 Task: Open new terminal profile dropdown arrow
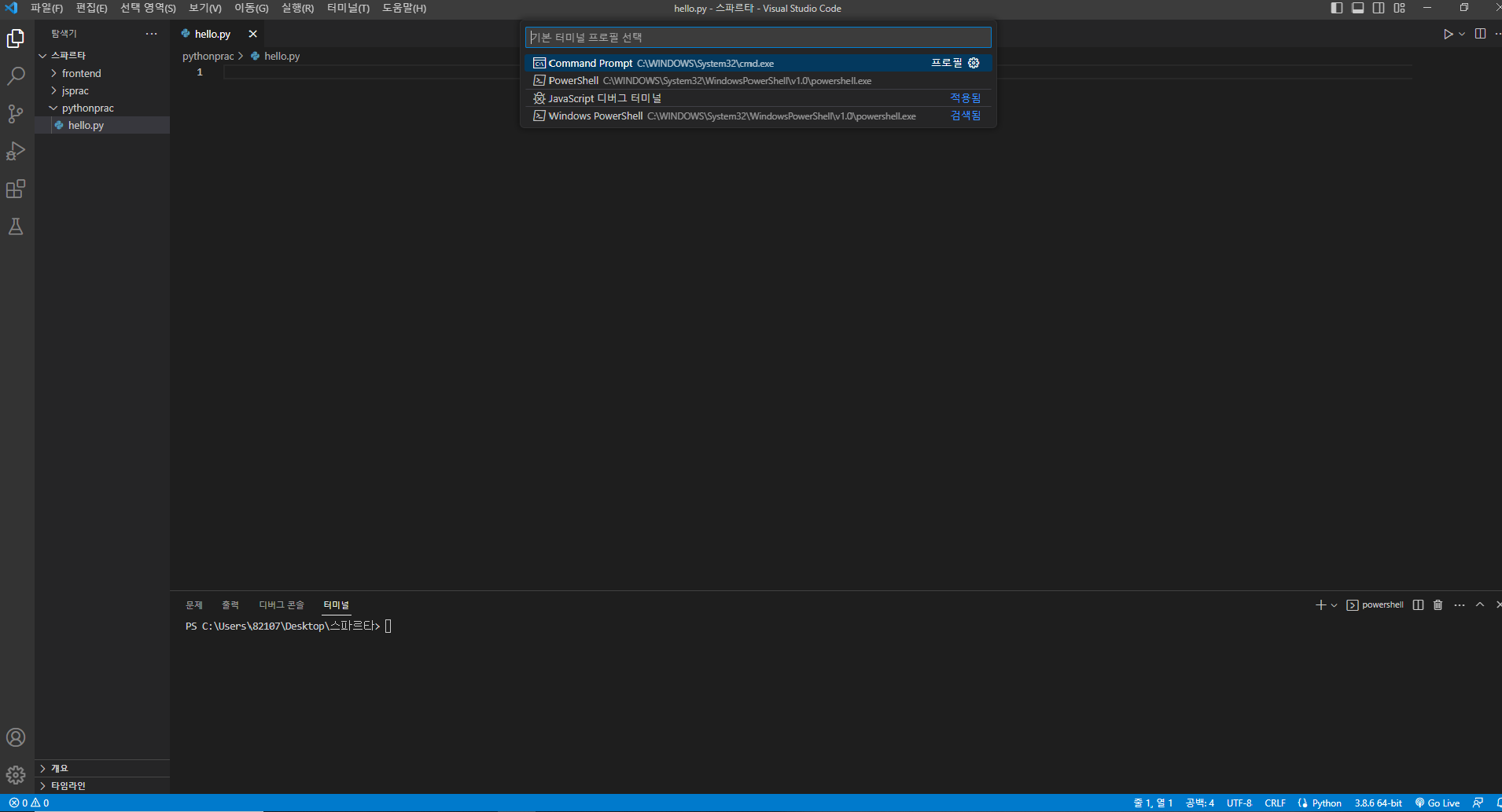[1334, 604]
